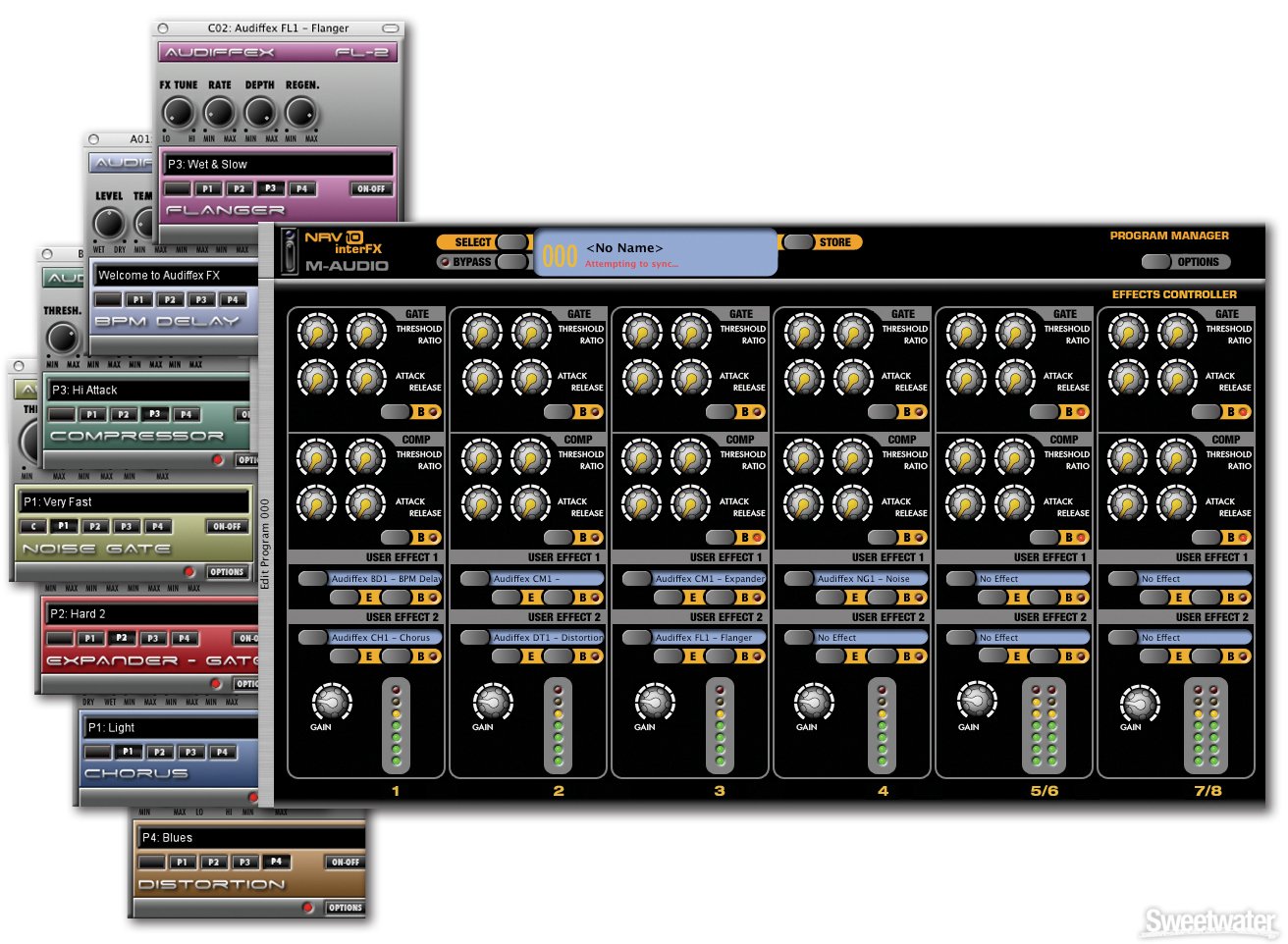This screenshot has width=1288, height=944.
Task: Click the Flanger FX Tune knob
Action: (x=178, y=113)
